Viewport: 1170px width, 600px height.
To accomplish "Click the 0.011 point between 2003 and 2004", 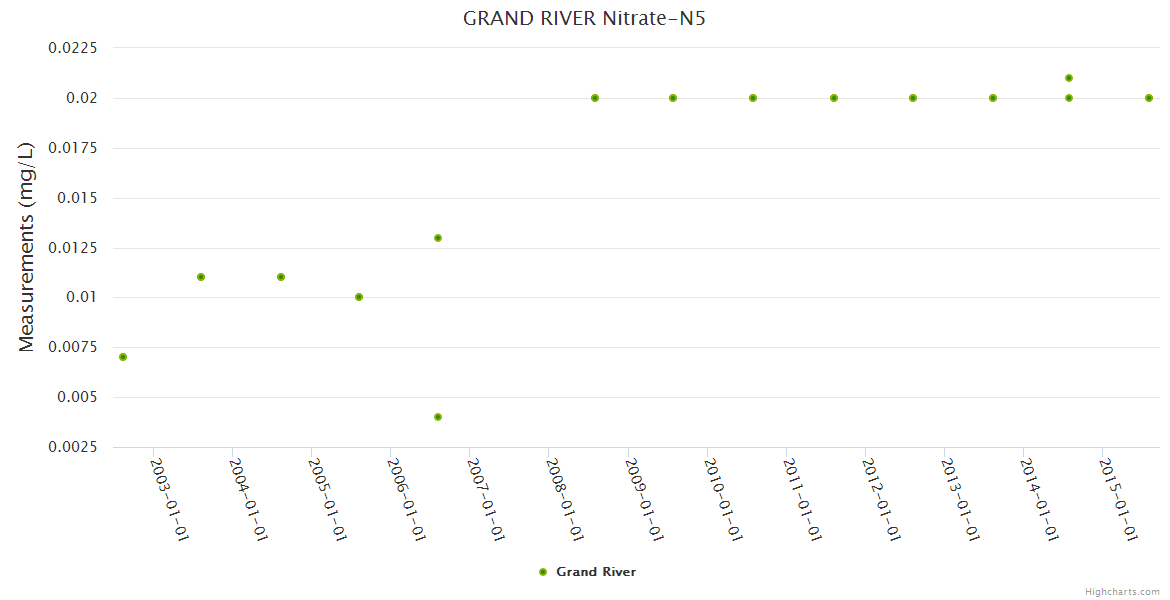I will click(201, 277).
